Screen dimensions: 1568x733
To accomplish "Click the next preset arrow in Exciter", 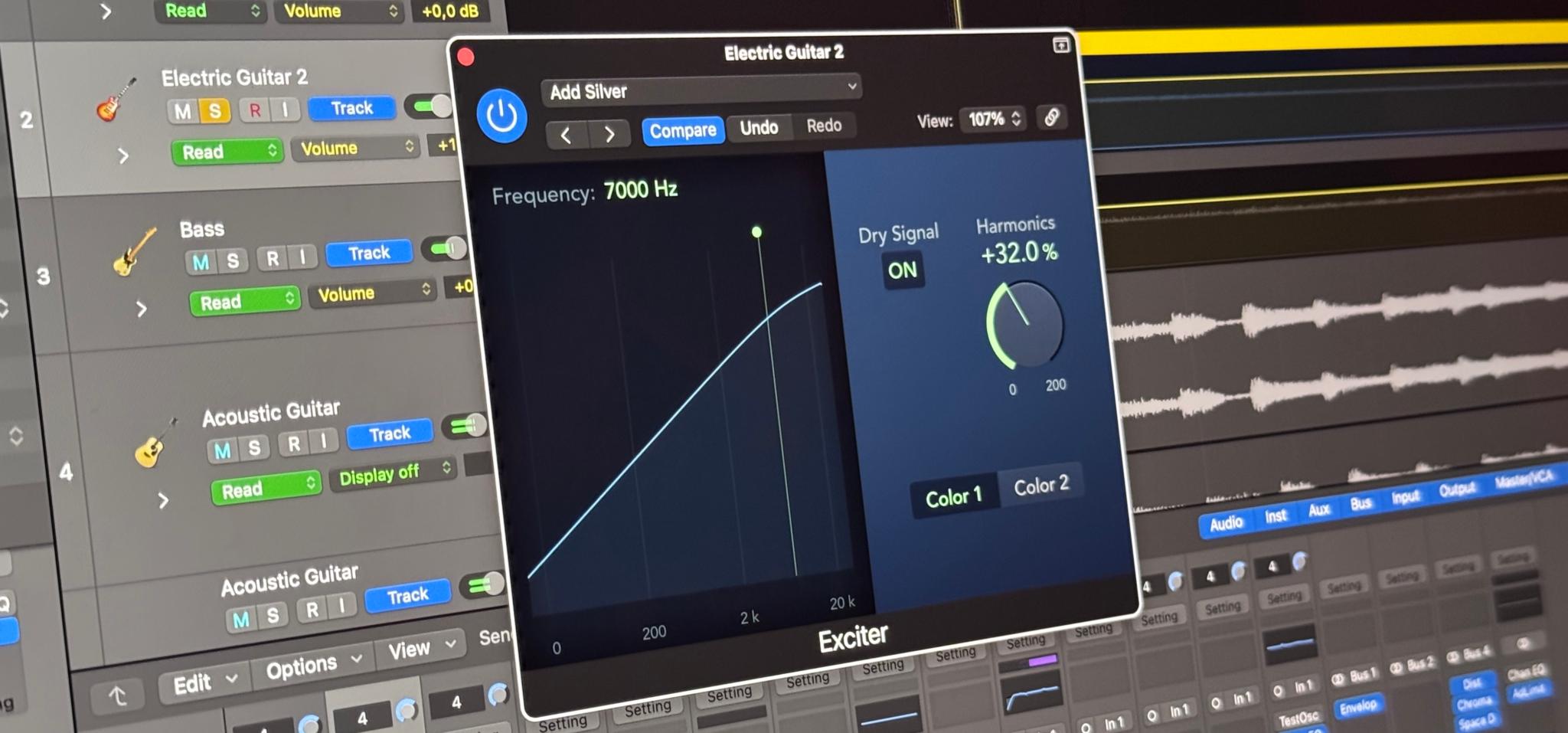I will pos(609,133).
